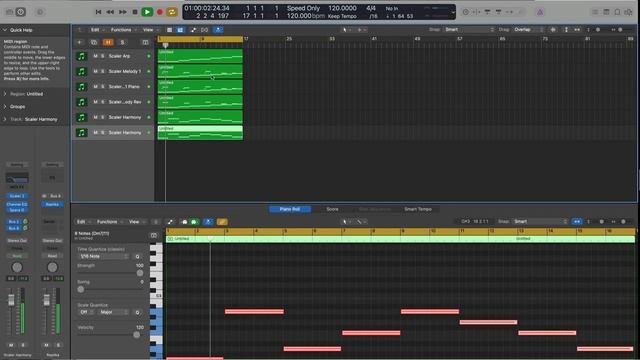
Task: Switch to the Score tab
Action: tap(332, 209)
